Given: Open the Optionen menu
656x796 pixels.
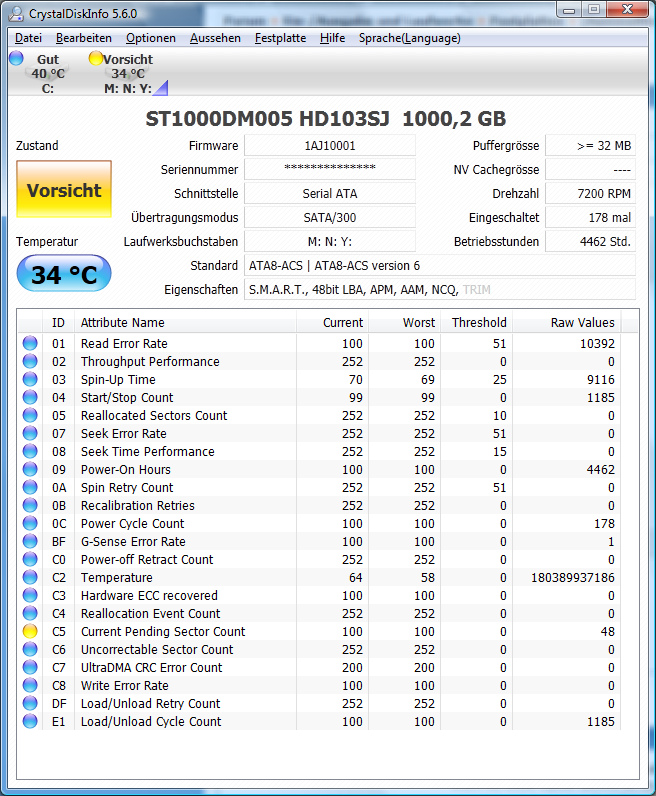Looking at the screenshot, I should [151, 38].
